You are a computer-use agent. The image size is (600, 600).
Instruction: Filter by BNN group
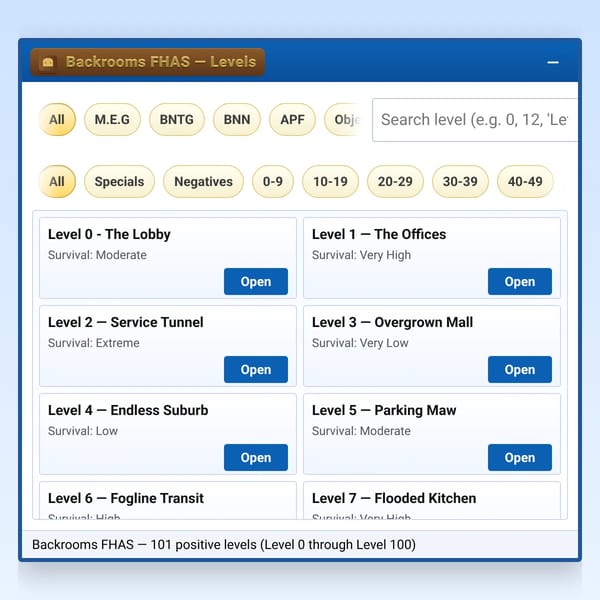[x=237, y=119]
